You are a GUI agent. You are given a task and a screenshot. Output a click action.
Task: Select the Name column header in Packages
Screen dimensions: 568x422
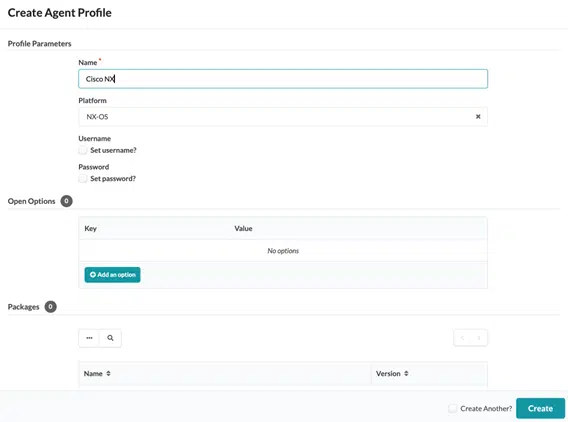point(93,373)
